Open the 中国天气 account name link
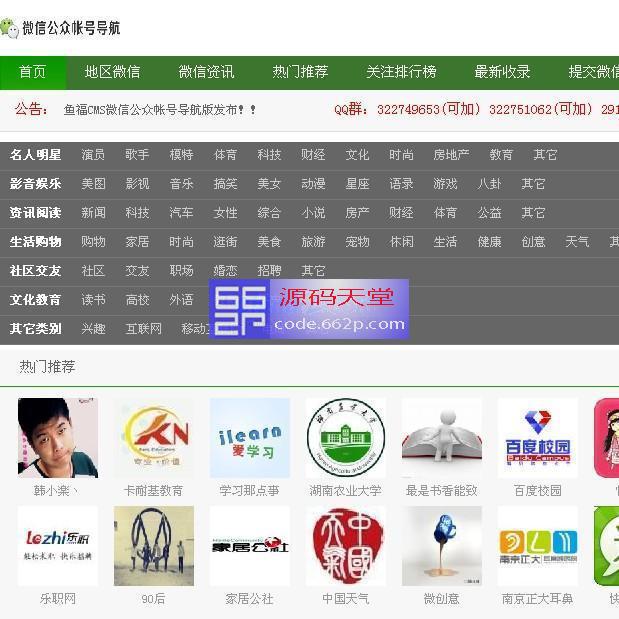Screen dimensions: 619x619 (x=346, y=599)
